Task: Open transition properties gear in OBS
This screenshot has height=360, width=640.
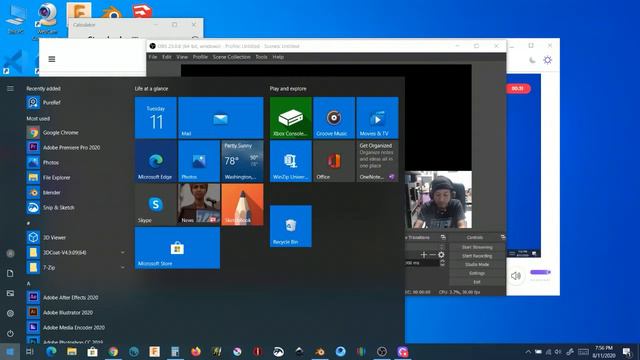Action: 441,255
